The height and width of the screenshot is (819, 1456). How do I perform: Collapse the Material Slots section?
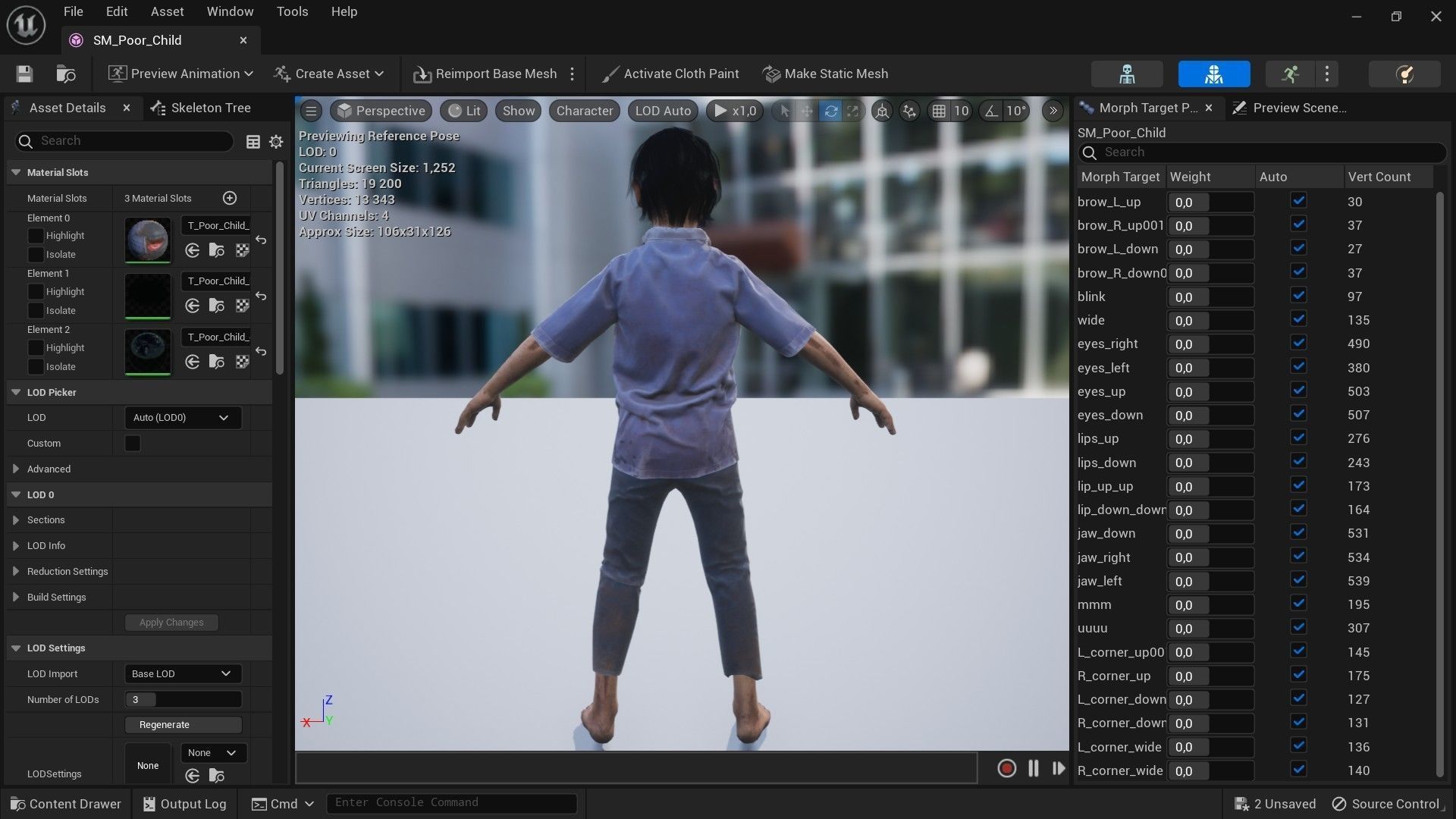pos(16,172)
